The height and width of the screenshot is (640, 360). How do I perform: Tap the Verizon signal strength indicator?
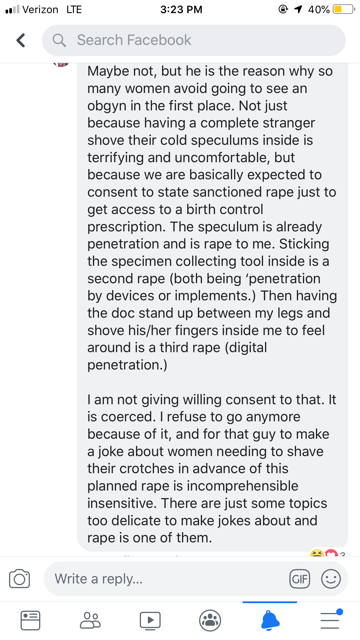point(12,9)
